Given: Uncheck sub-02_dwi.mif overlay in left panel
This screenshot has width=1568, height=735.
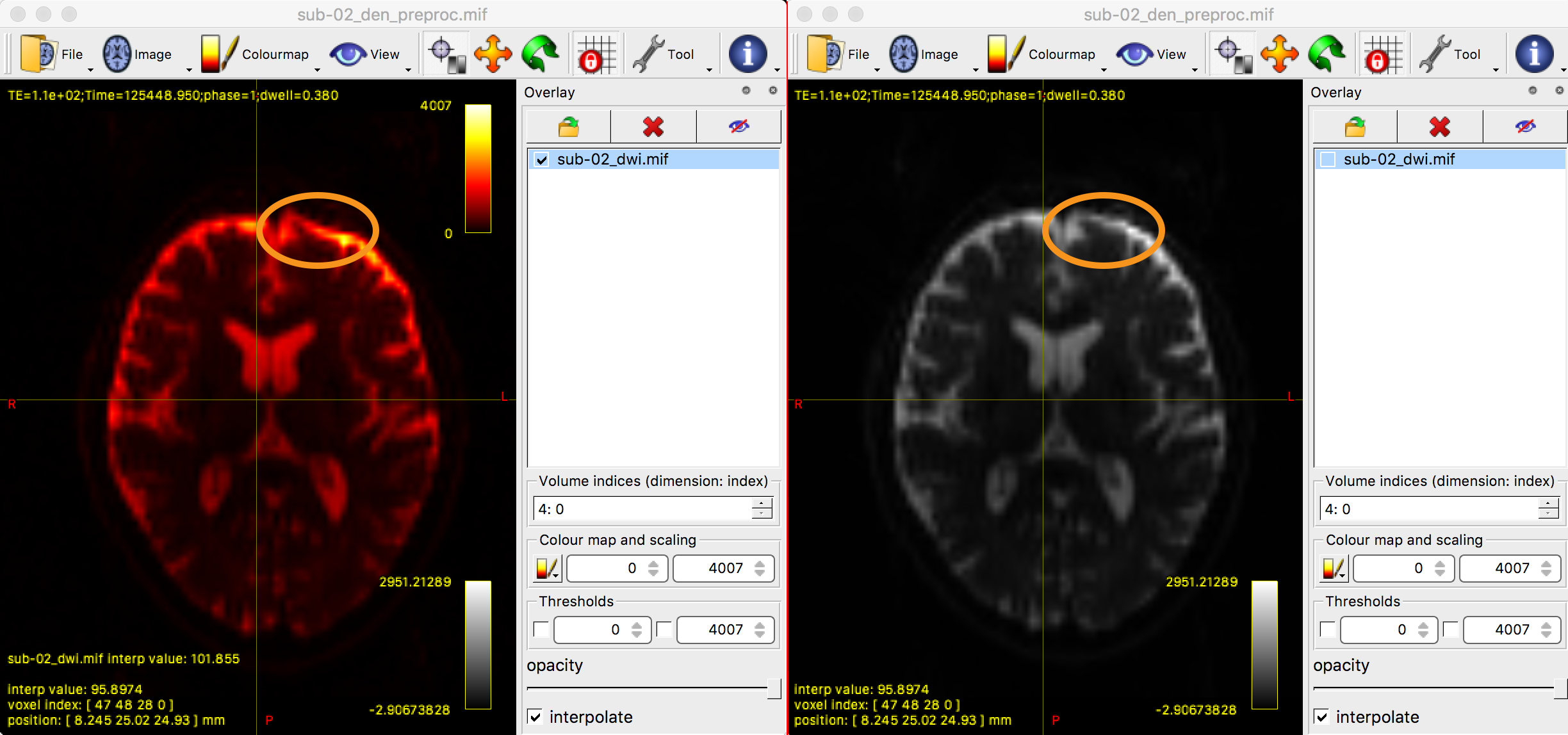Looking at the screenshot, I should 542,159.
